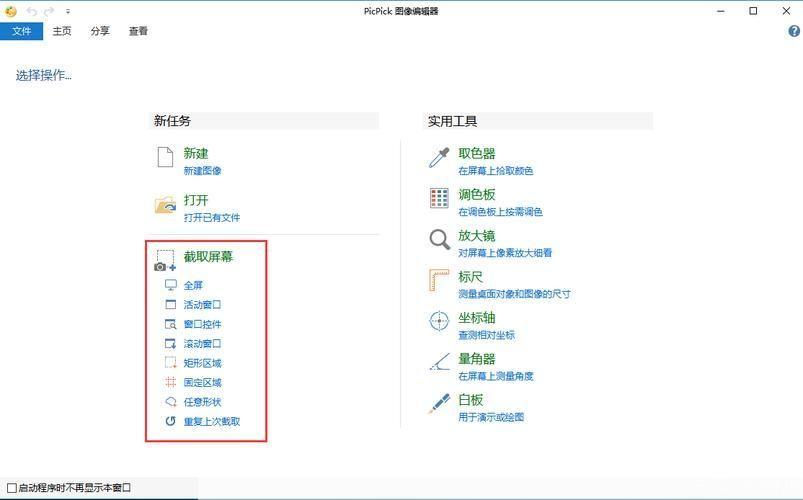
Task: Click the 在屏幕上测量角度 description
Action: coord(495,376)
